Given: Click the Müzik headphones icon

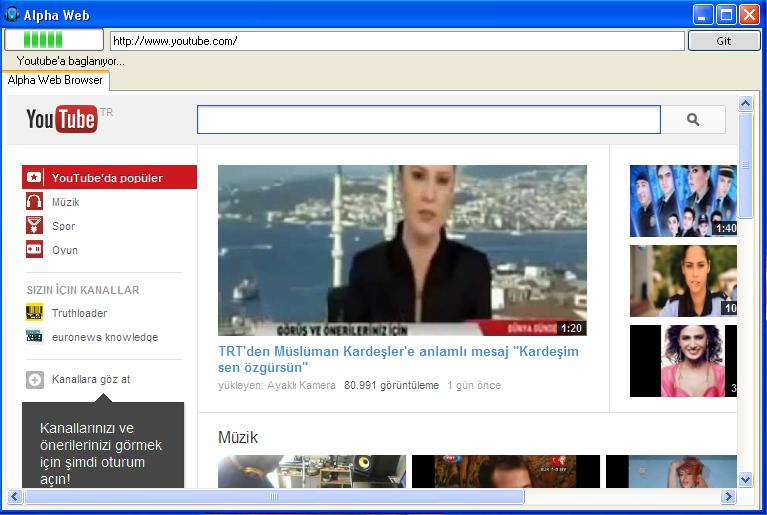Looking at the screenshot, I should click(34, 202).
